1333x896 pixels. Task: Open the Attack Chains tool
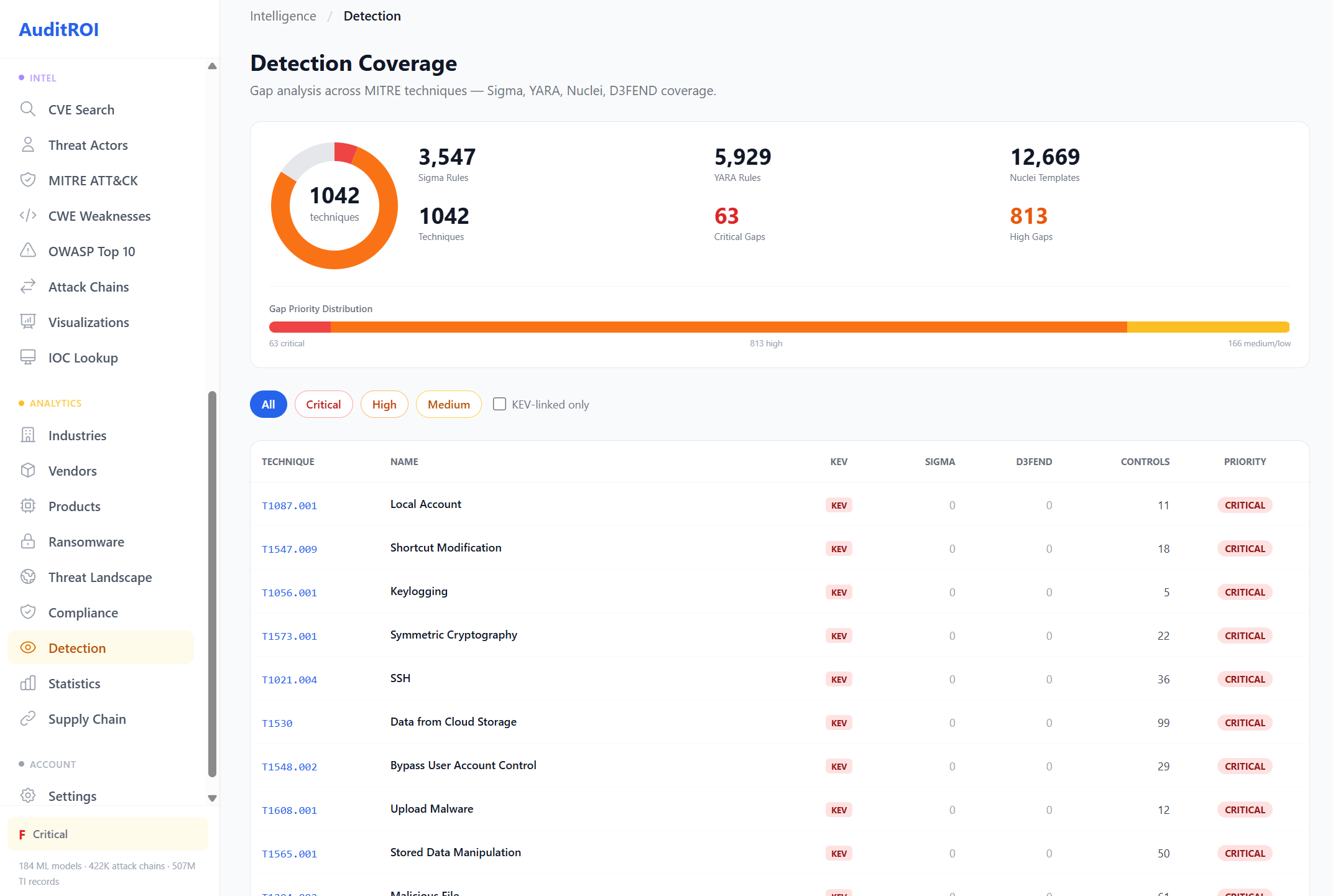(x=88, y=287)
